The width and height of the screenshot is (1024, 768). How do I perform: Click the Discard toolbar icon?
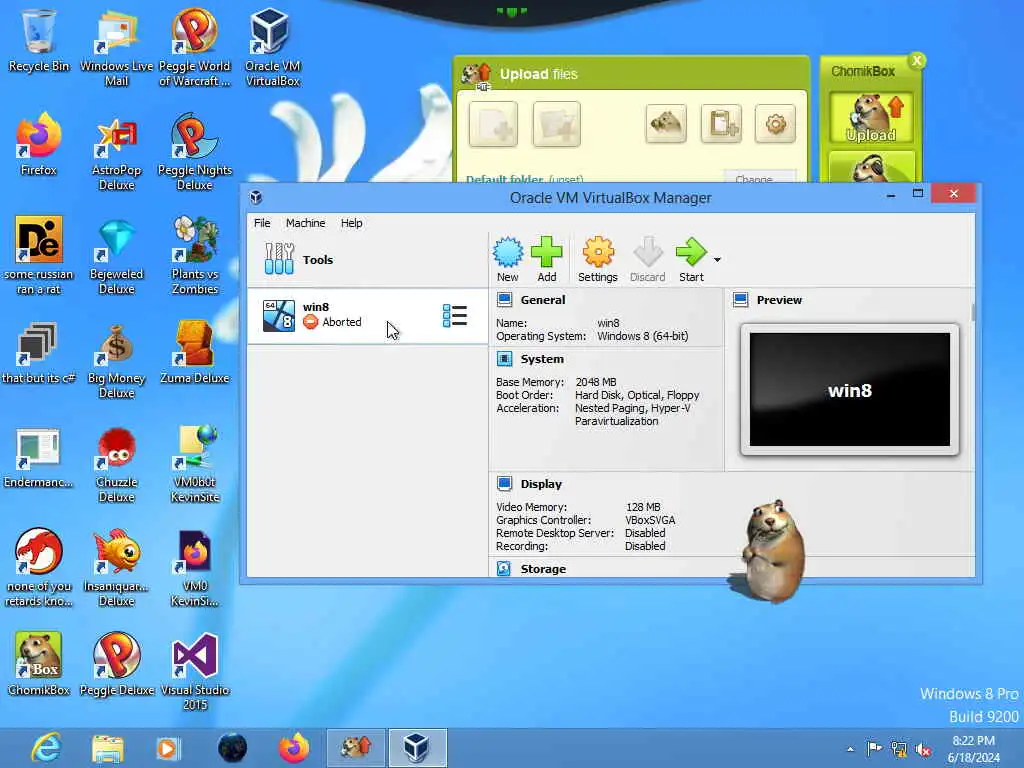point(647,259)
